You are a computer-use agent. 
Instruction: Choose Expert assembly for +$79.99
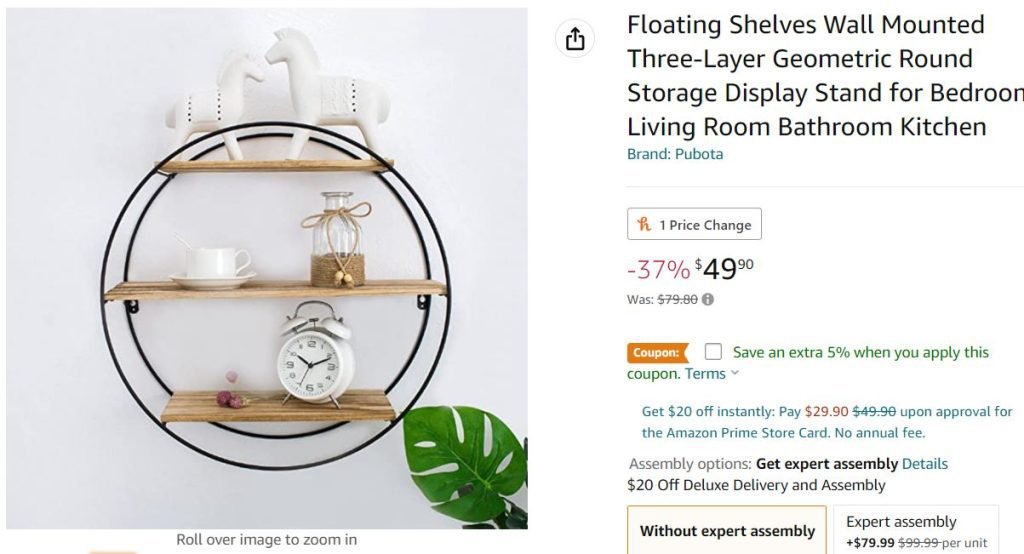[x=915, y=531]
